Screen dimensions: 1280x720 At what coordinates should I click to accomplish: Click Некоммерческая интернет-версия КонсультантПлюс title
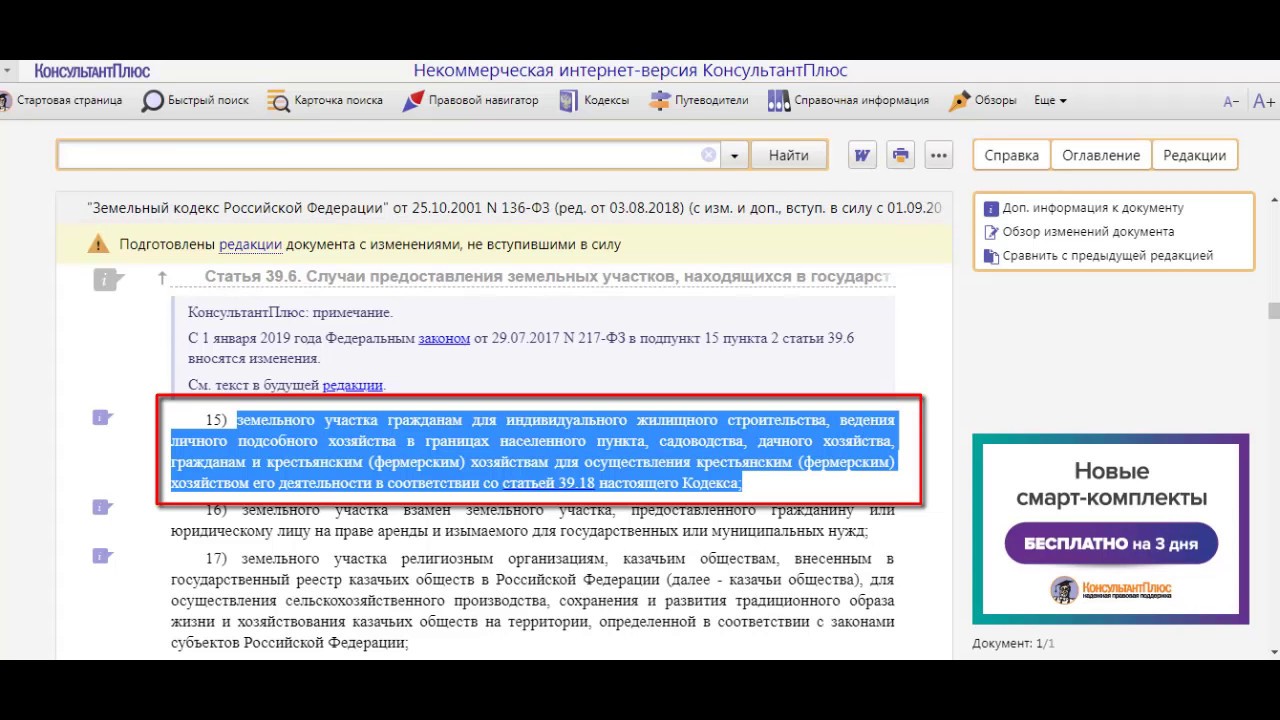point(630,71)
